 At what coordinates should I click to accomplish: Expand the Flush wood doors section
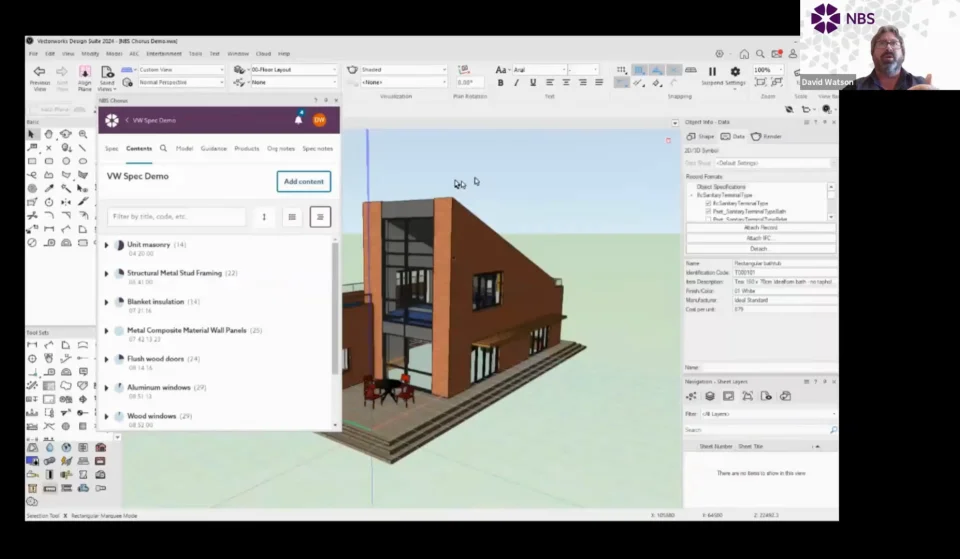[107, 359]
